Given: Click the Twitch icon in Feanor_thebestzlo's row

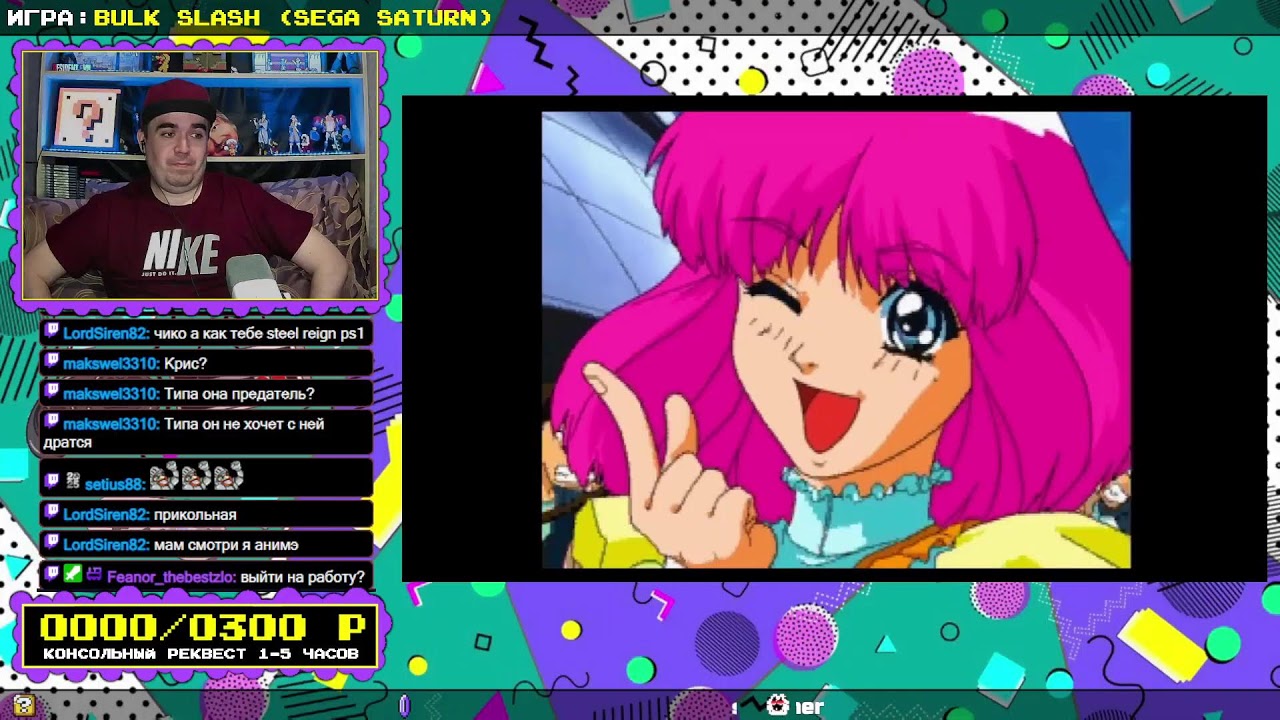Looking at the screenshot, I should click(52, 575).
